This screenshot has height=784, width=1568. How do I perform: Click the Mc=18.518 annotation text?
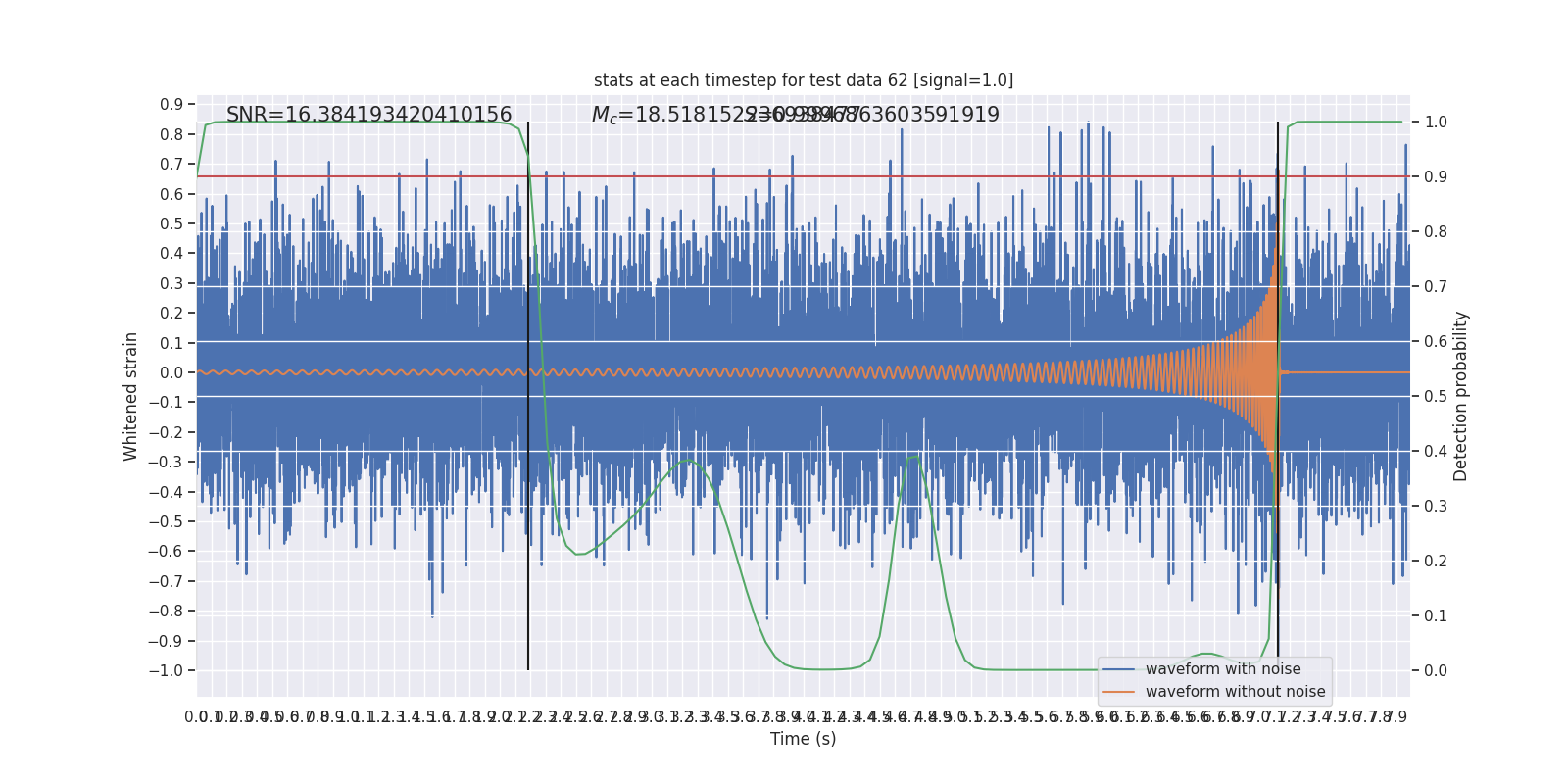tap(676, 115)
